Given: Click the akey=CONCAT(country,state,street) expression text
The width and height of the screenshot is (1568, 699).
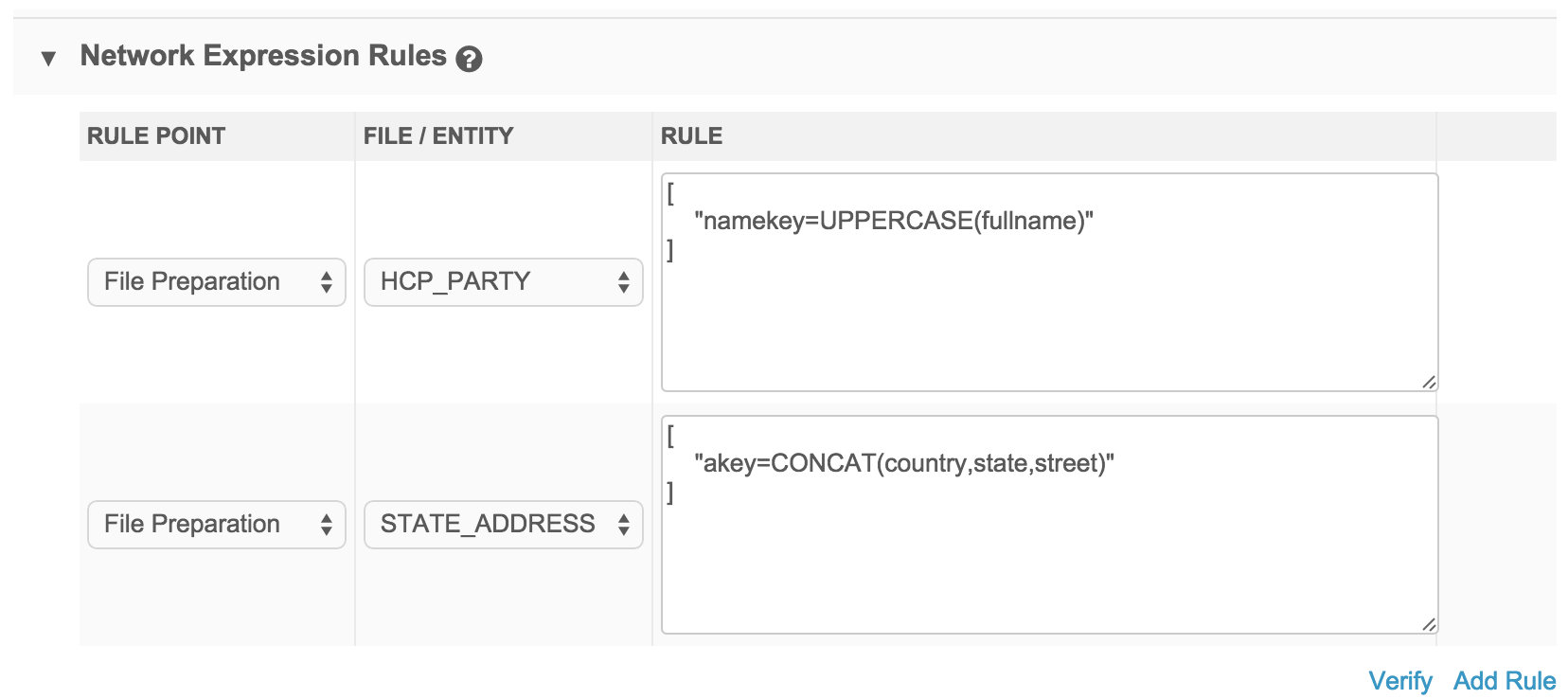Looking at the screenshot, I should coord(903,463).
